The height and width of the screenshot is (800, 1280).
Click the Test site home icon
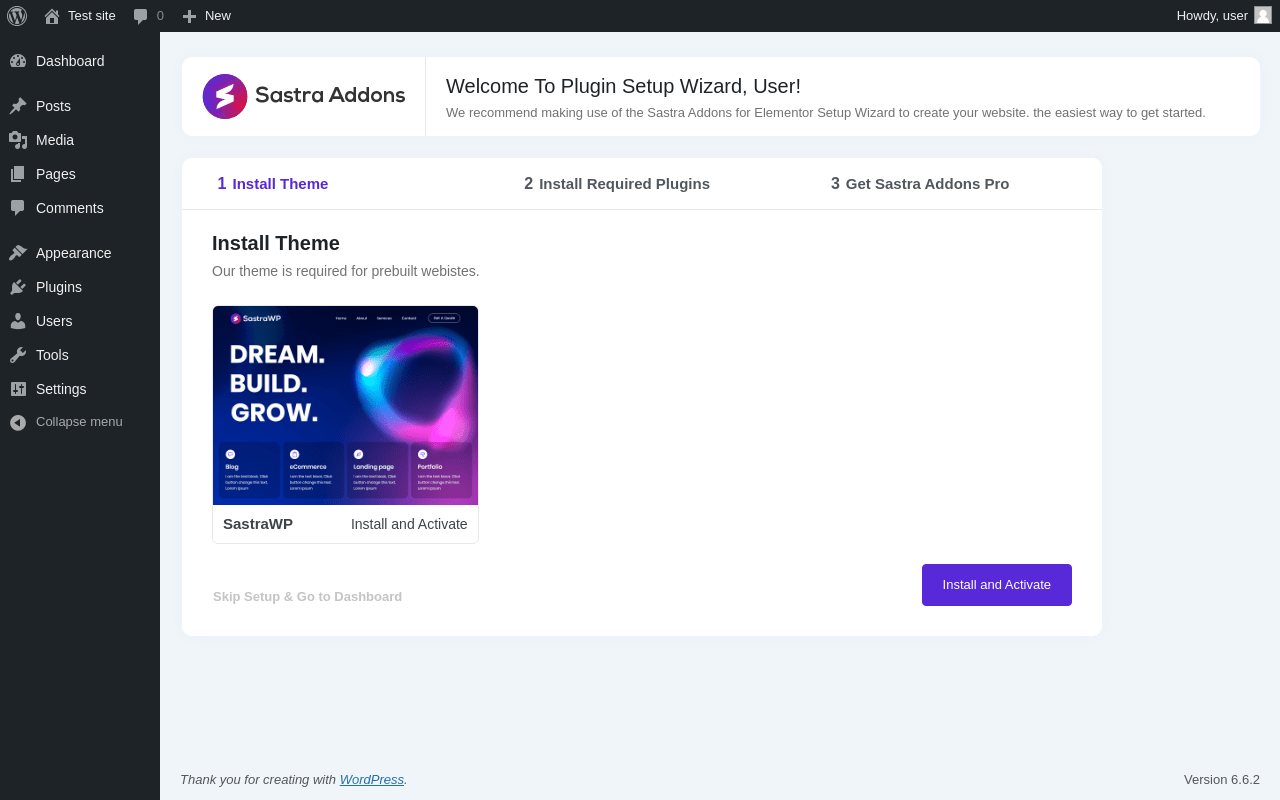(x=52, y=16)
